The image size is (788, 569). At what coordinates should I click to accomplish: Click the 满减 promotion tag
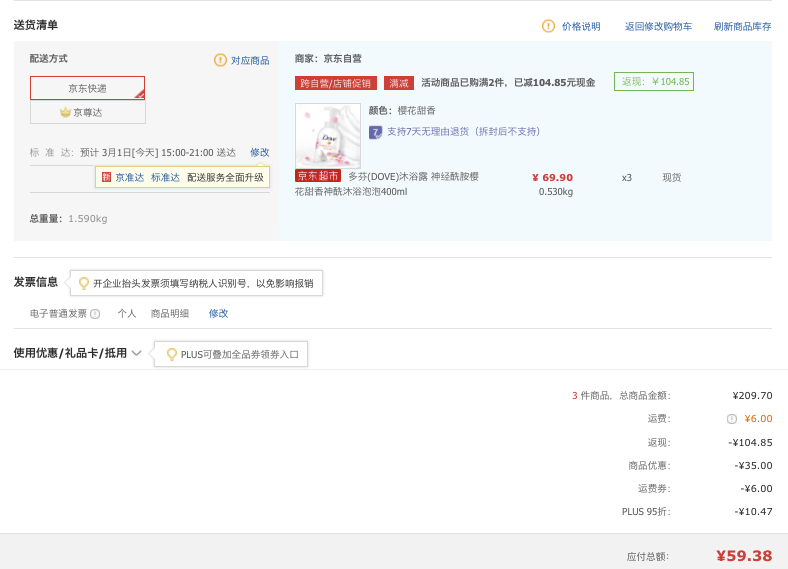coord(399,83)
